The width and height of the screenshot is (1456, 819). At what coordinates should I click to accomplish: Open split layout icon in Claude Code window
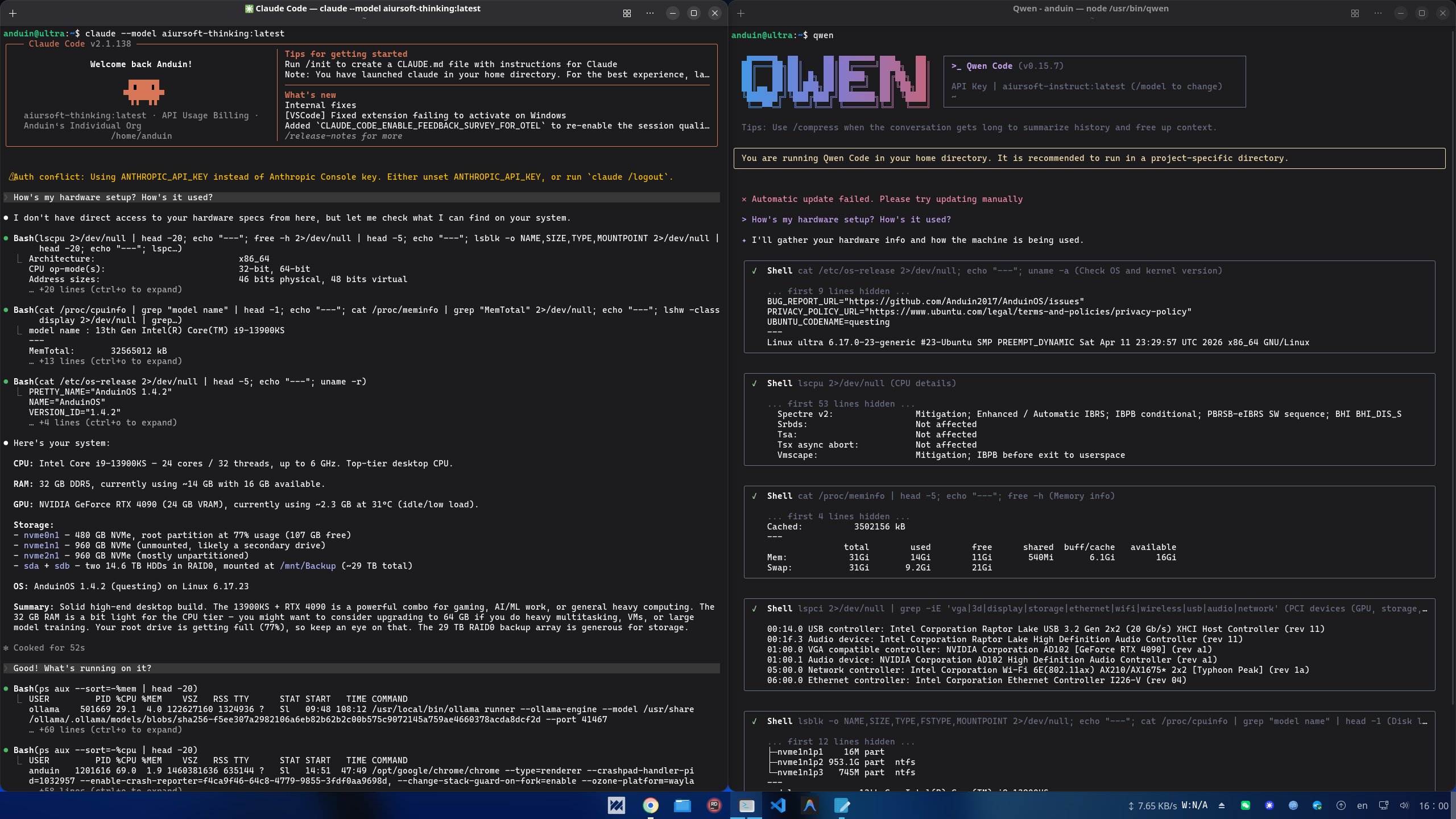[x=627, y=13]
